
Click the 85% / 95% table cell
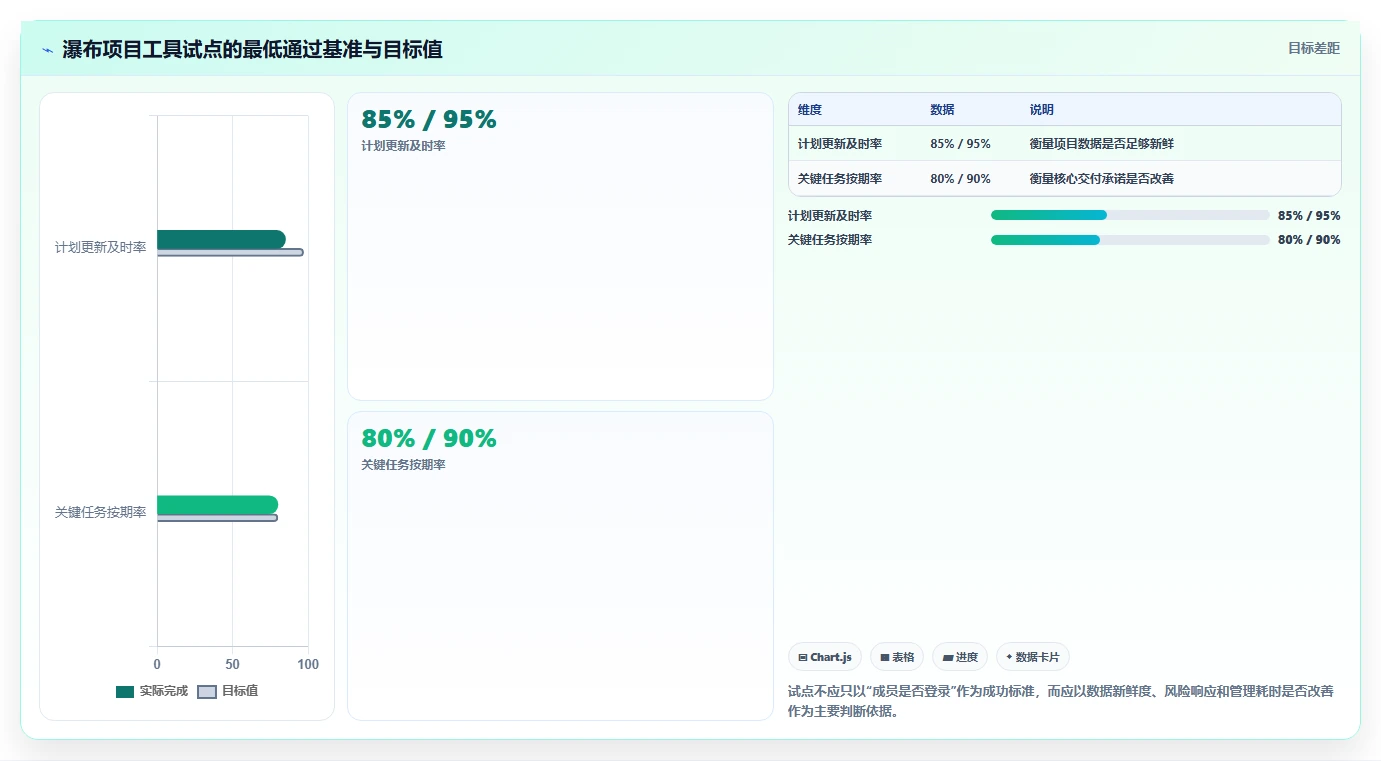point(960,144)
